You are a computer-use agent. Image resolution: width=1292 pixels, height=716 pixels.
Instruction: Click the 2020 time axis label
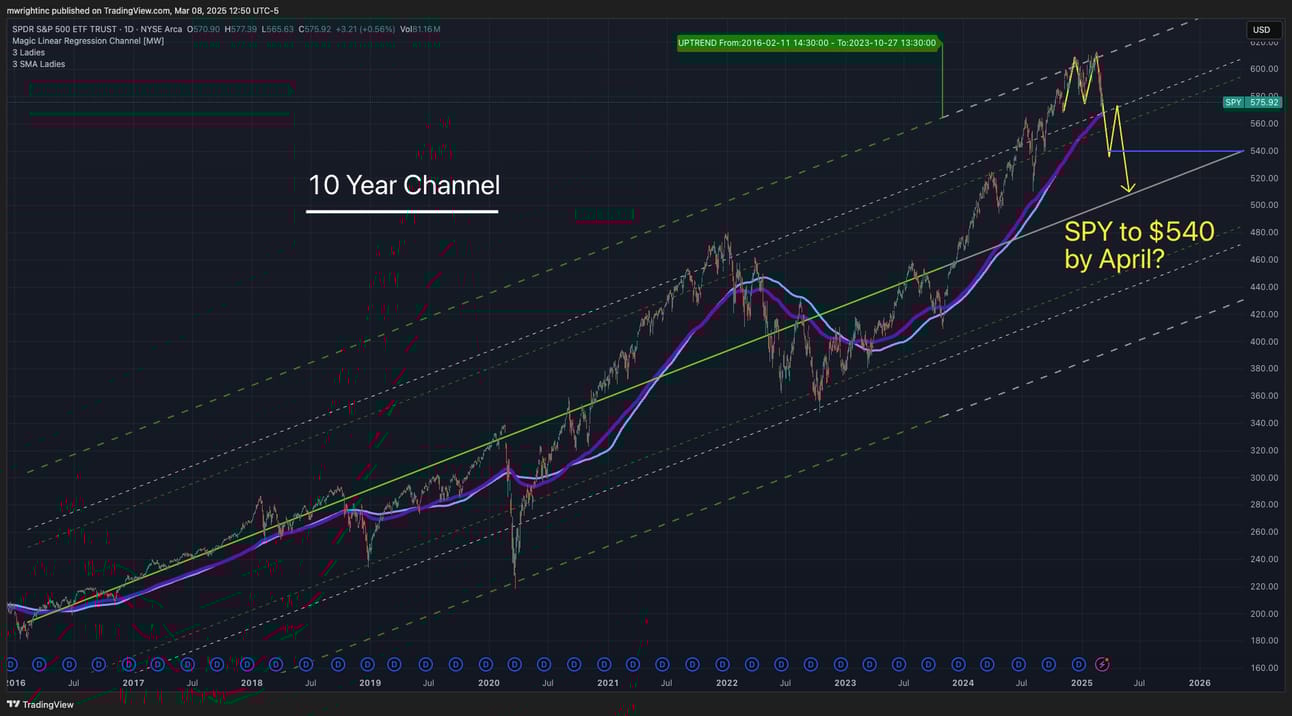click(489, 683)
